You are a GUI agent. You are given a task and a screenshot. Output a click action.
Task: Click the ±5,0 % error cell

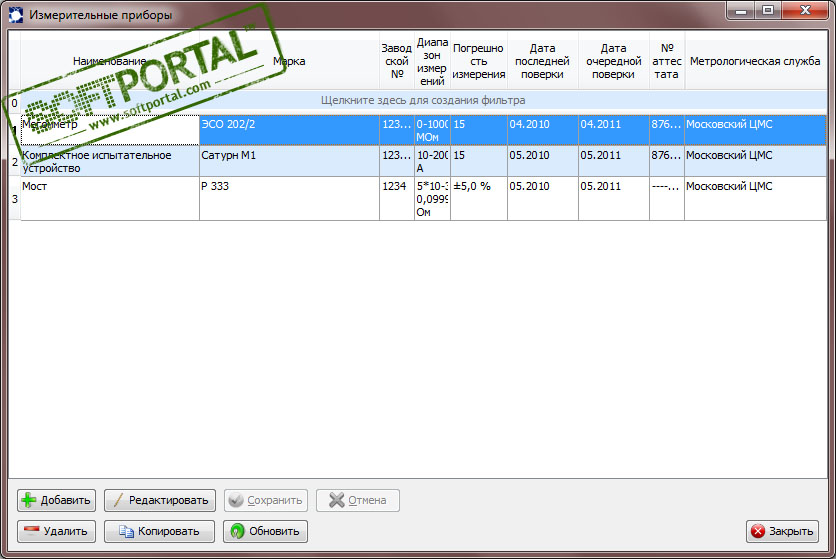pos(479,198)
